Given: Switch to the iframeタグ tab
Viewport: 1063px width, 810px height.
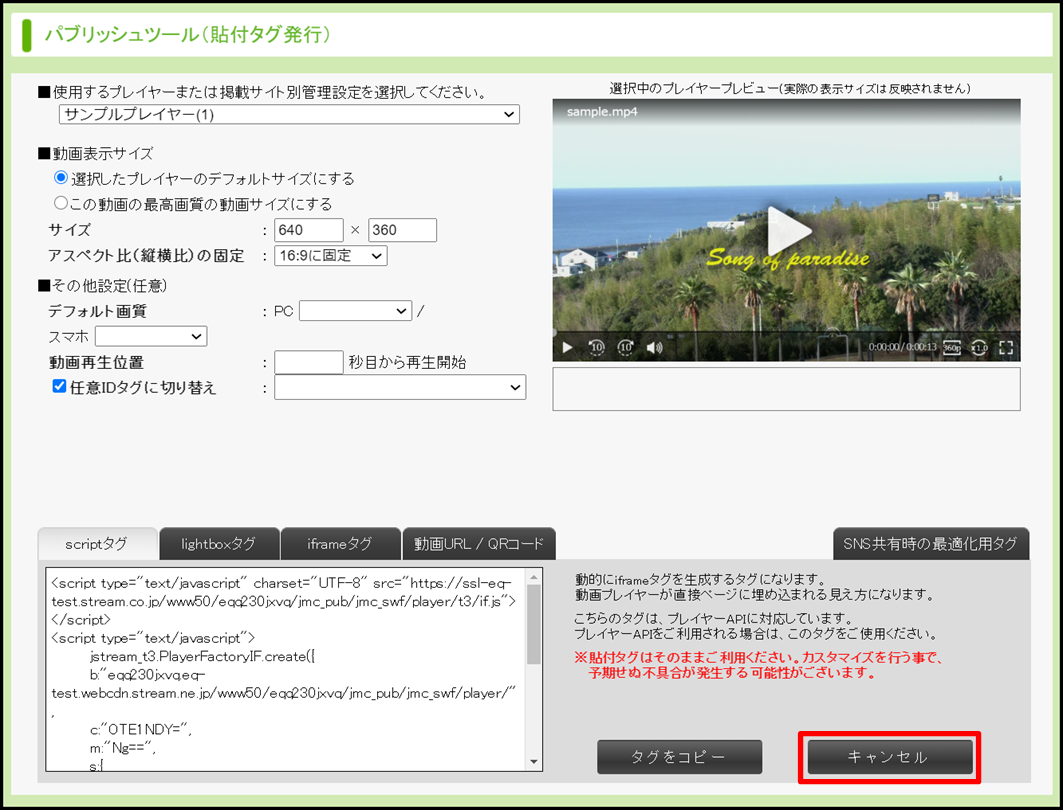Looking at the screenshot, I should pyautogui.click(x=340, y=544).
